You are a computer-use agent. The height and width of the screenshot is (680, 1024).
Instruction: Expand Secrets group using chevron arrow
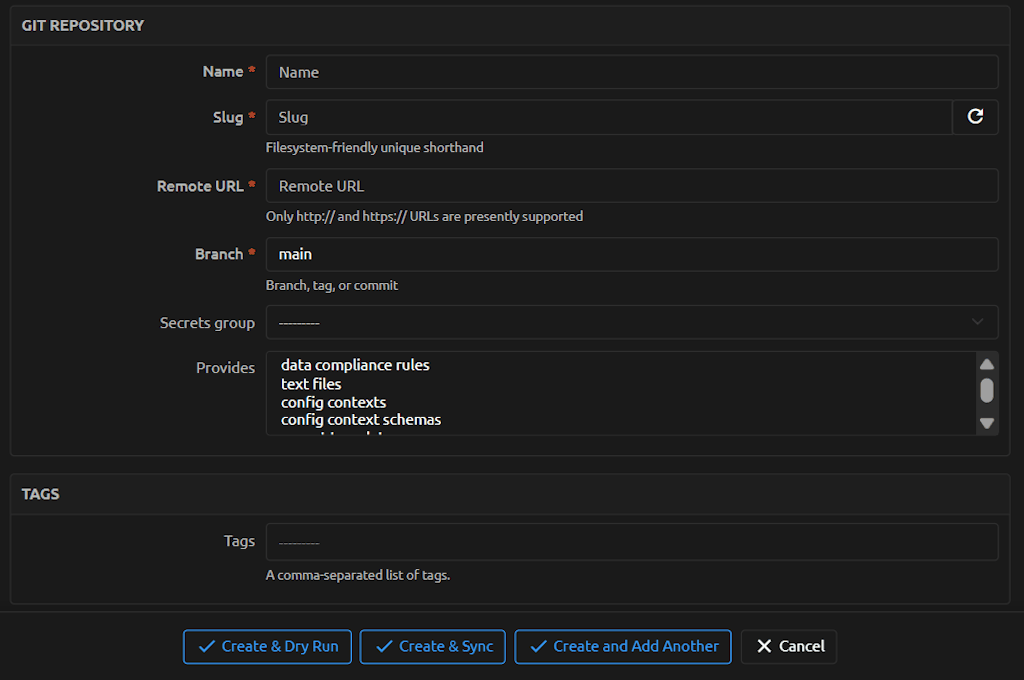point(977,322)
